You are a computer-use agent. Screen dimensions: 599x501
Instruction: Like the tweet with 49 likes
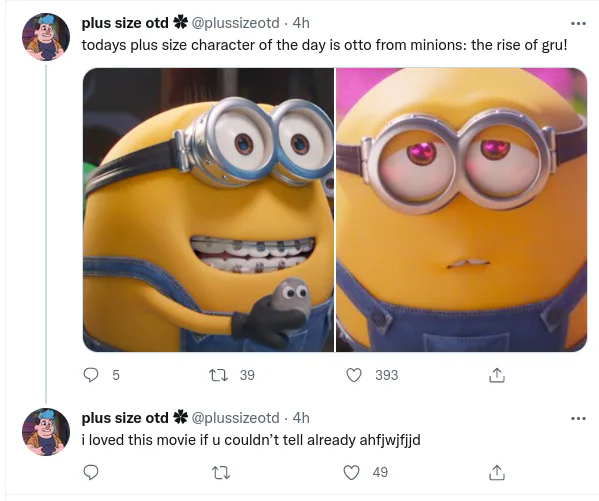click(x=351, y=472)
